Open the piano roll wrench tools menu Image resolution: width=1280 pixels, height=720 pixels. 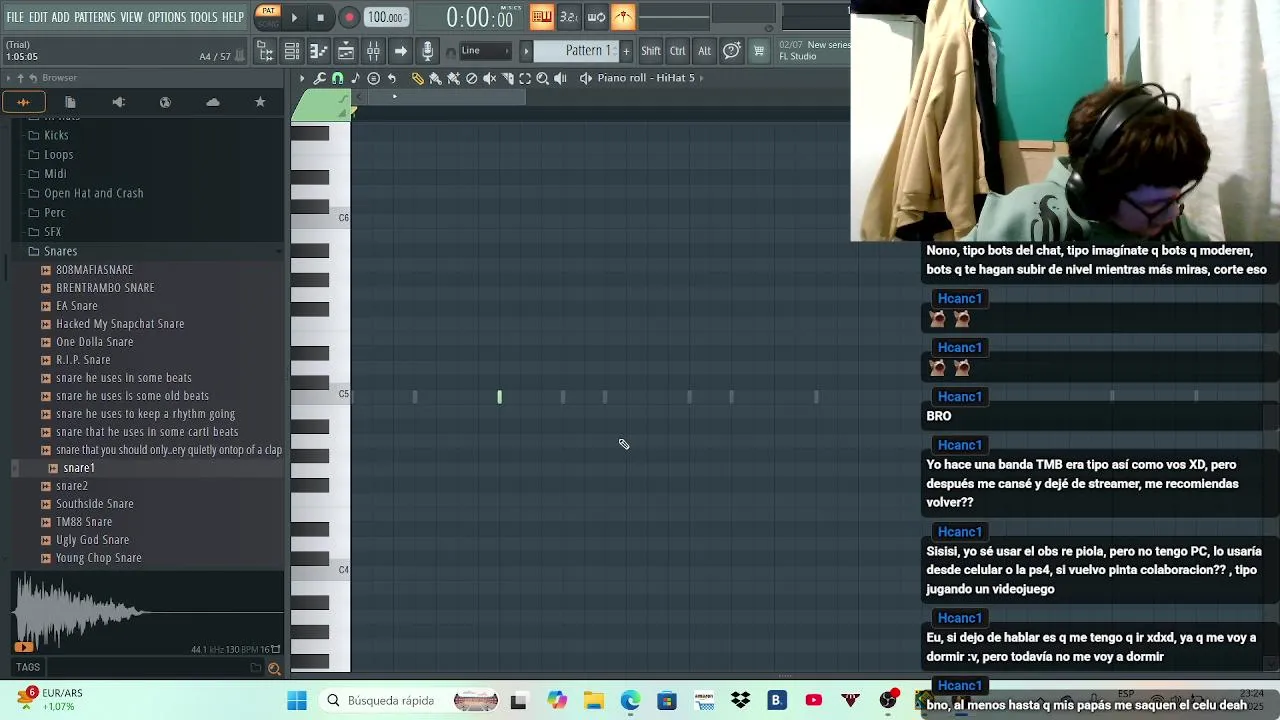(320, 78)
